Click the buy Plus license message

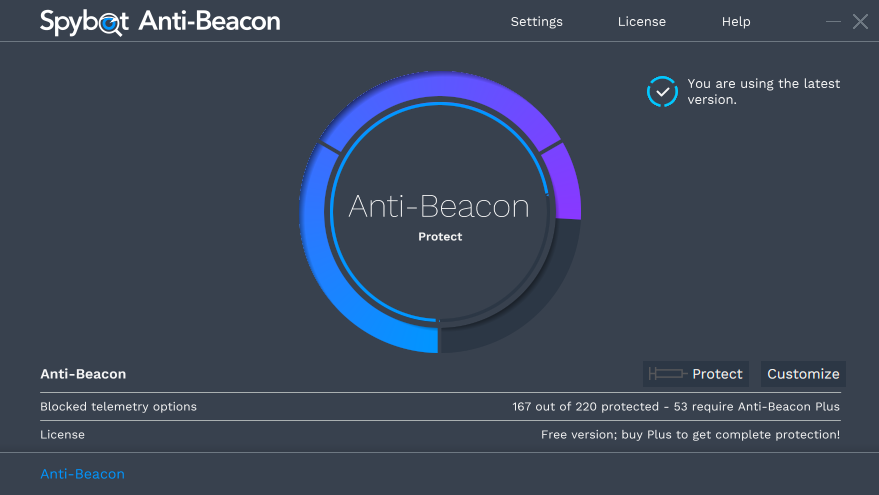(690, 434)
